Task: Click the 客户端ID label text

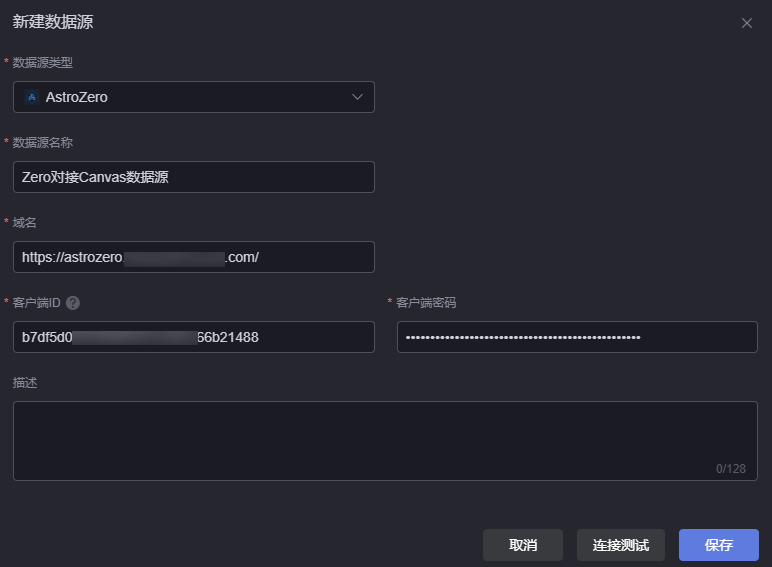Action: click(x=36, y=303)
